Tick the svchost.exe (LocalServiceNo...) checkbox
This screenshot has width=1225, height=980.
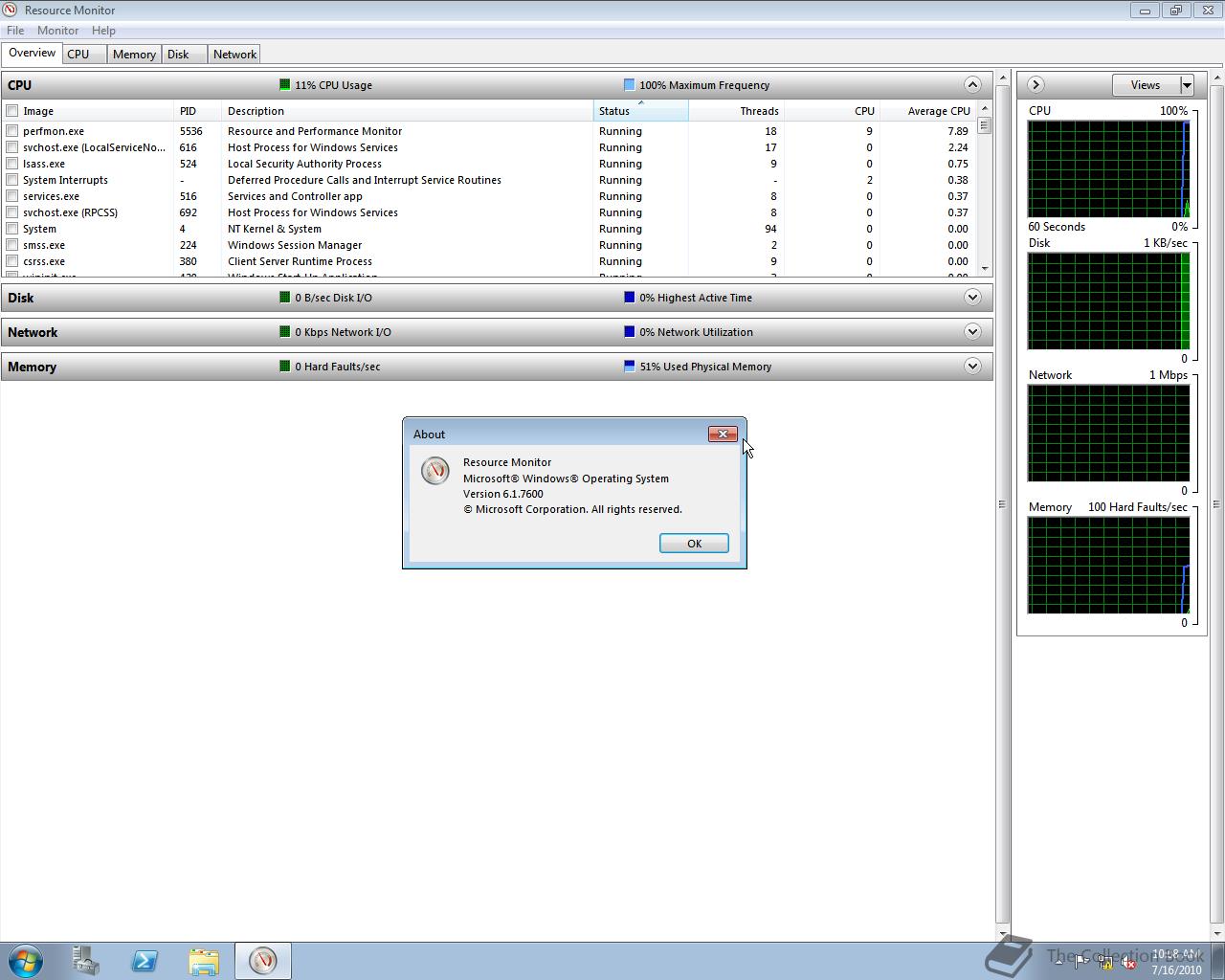pyautogui.click(x=12, y=147)
